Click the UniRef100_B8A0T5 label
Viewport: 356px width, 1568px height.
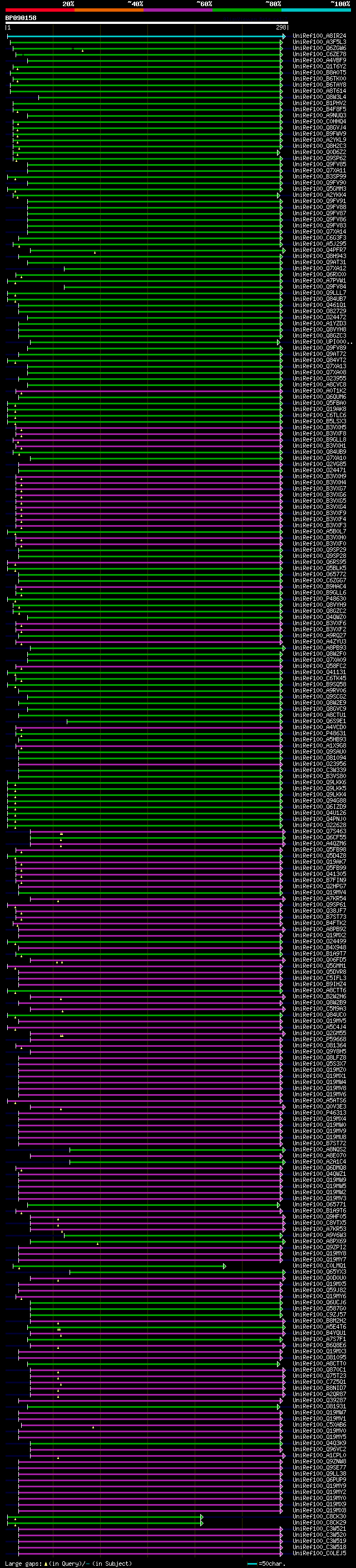[x=319, y=73]
